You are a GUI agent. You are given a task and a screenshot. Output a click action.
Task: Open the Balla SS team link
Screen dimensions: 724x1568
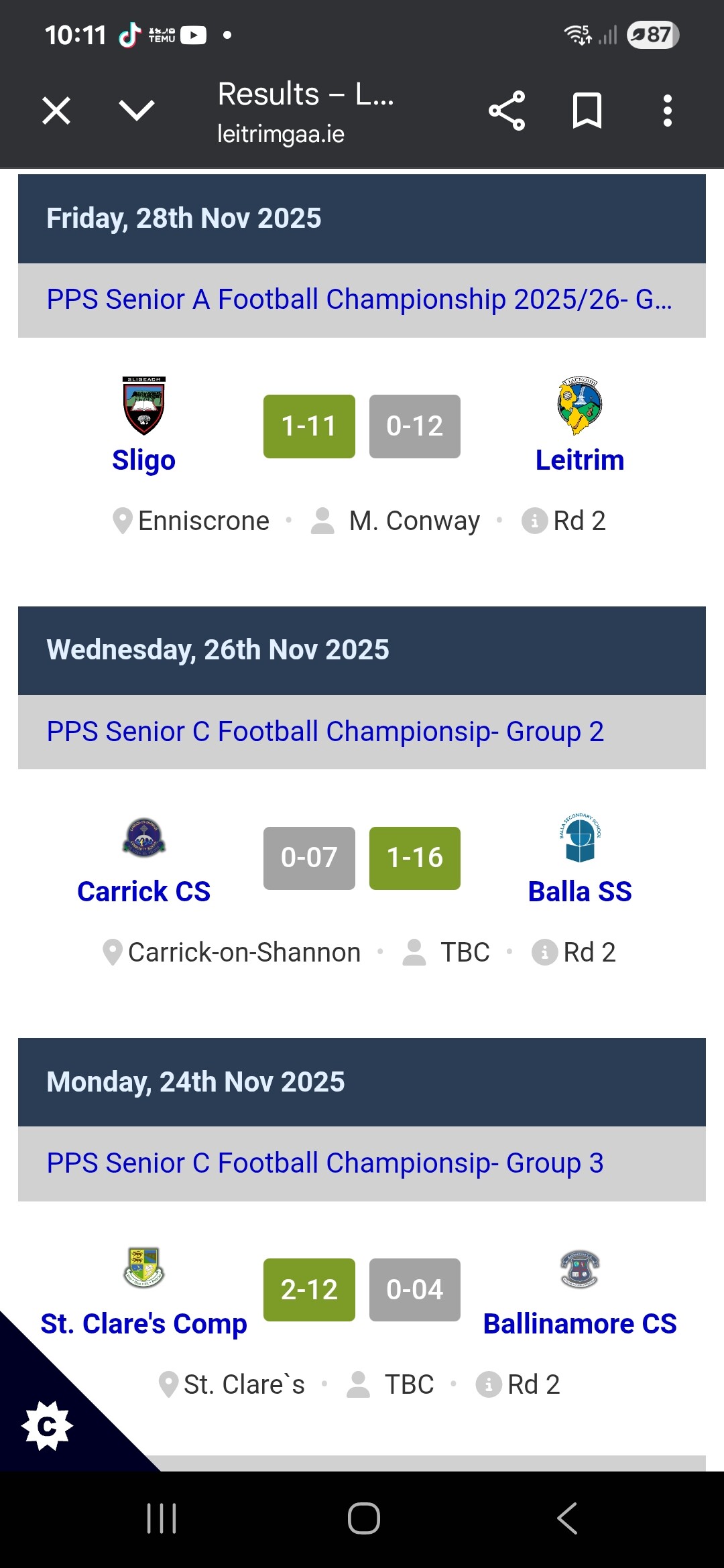pyautogui.click(x=580, y=892)
